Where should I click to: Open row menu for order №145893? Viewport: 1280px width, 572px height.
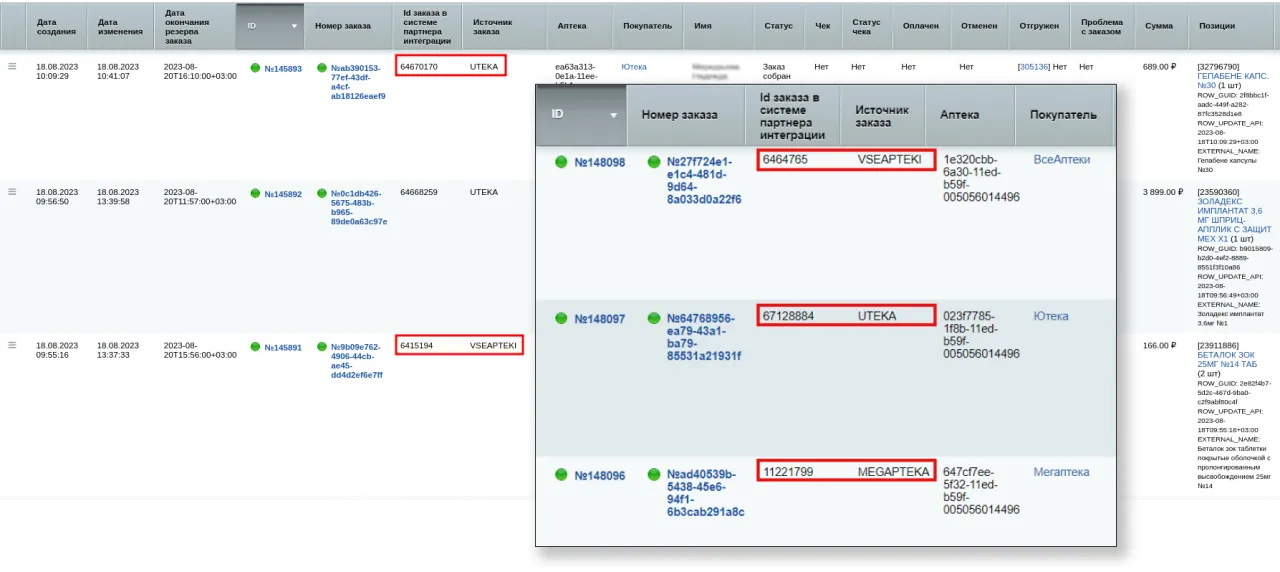12,67
